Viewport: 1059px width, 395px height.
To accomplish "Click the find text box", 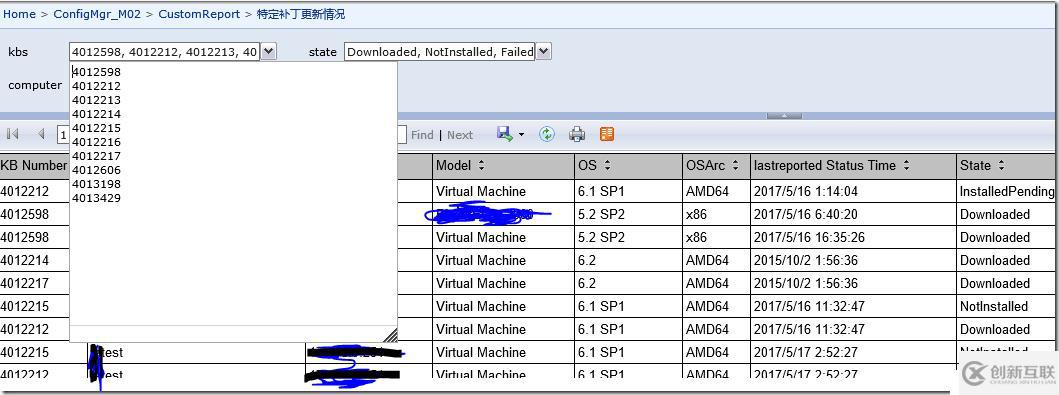I will (401, 134).
